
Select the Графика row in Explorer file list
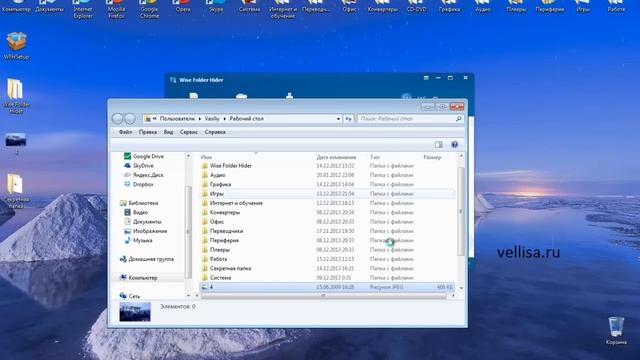(x=327, y=184)
